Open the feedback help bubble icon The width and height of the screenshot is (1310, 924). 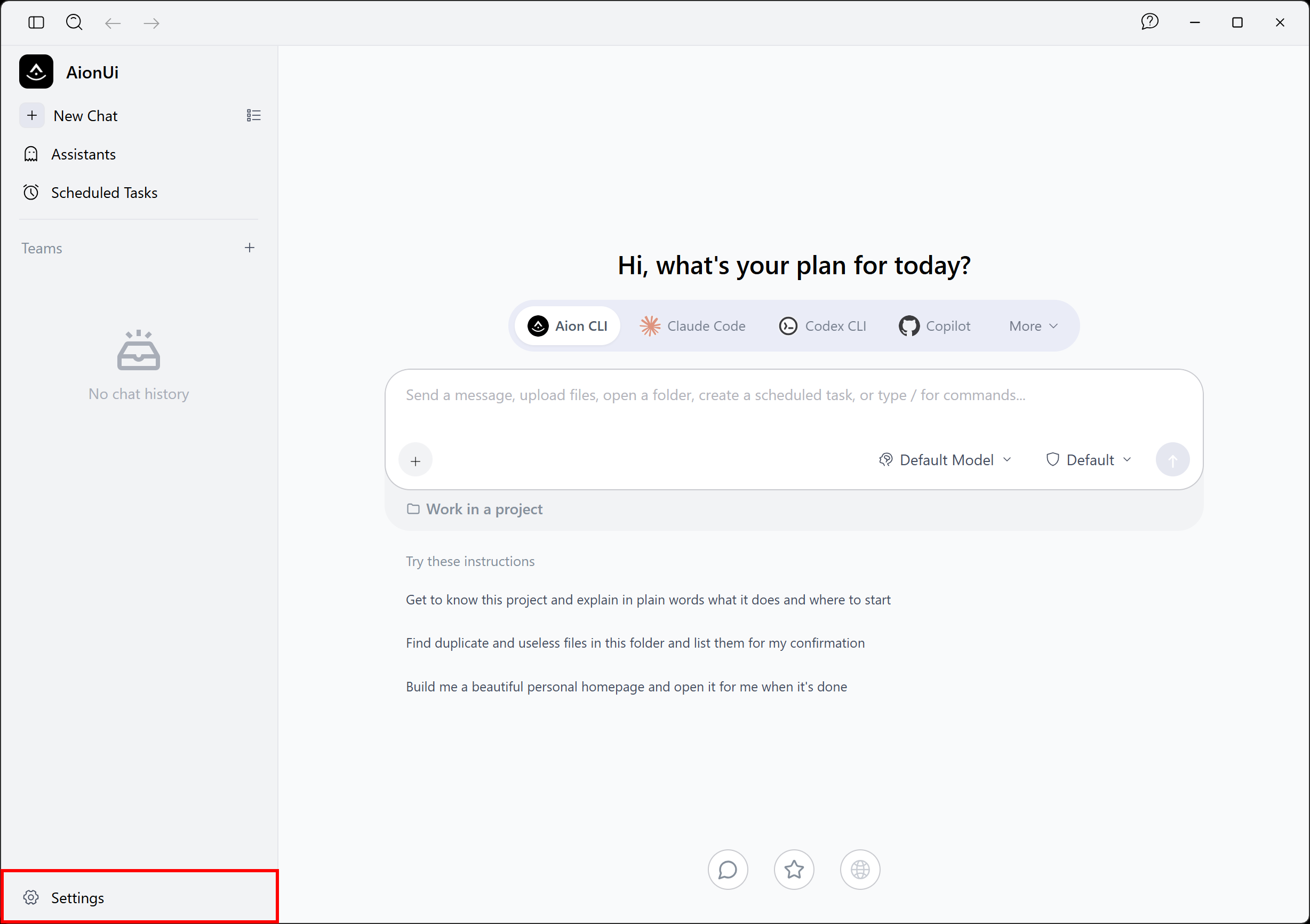1149,22
